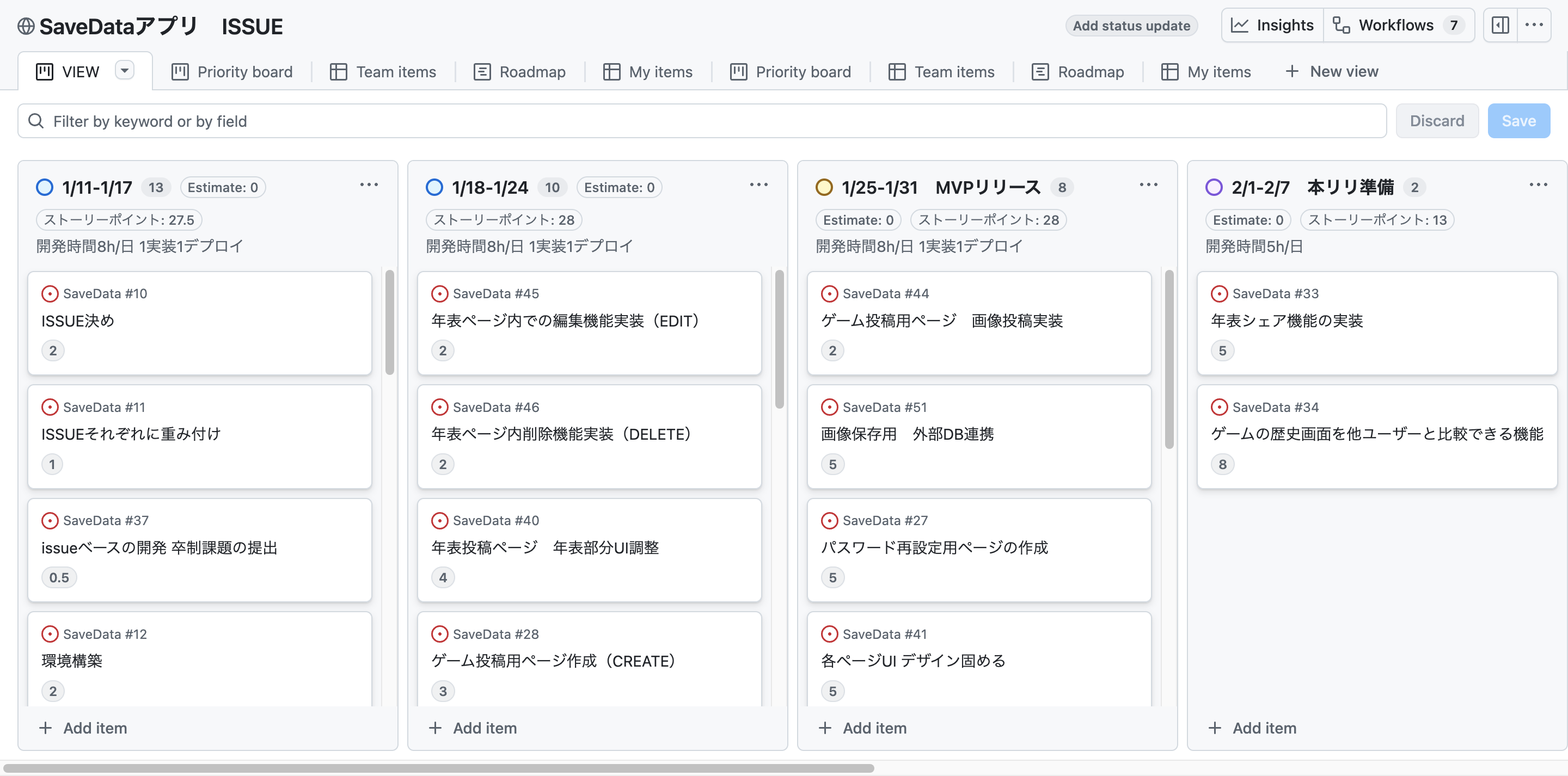This screenshot has width=1568, height=776.
Task: Click the yellow iteration circle on 1/25-1/31 column
Action: [824, 187]
